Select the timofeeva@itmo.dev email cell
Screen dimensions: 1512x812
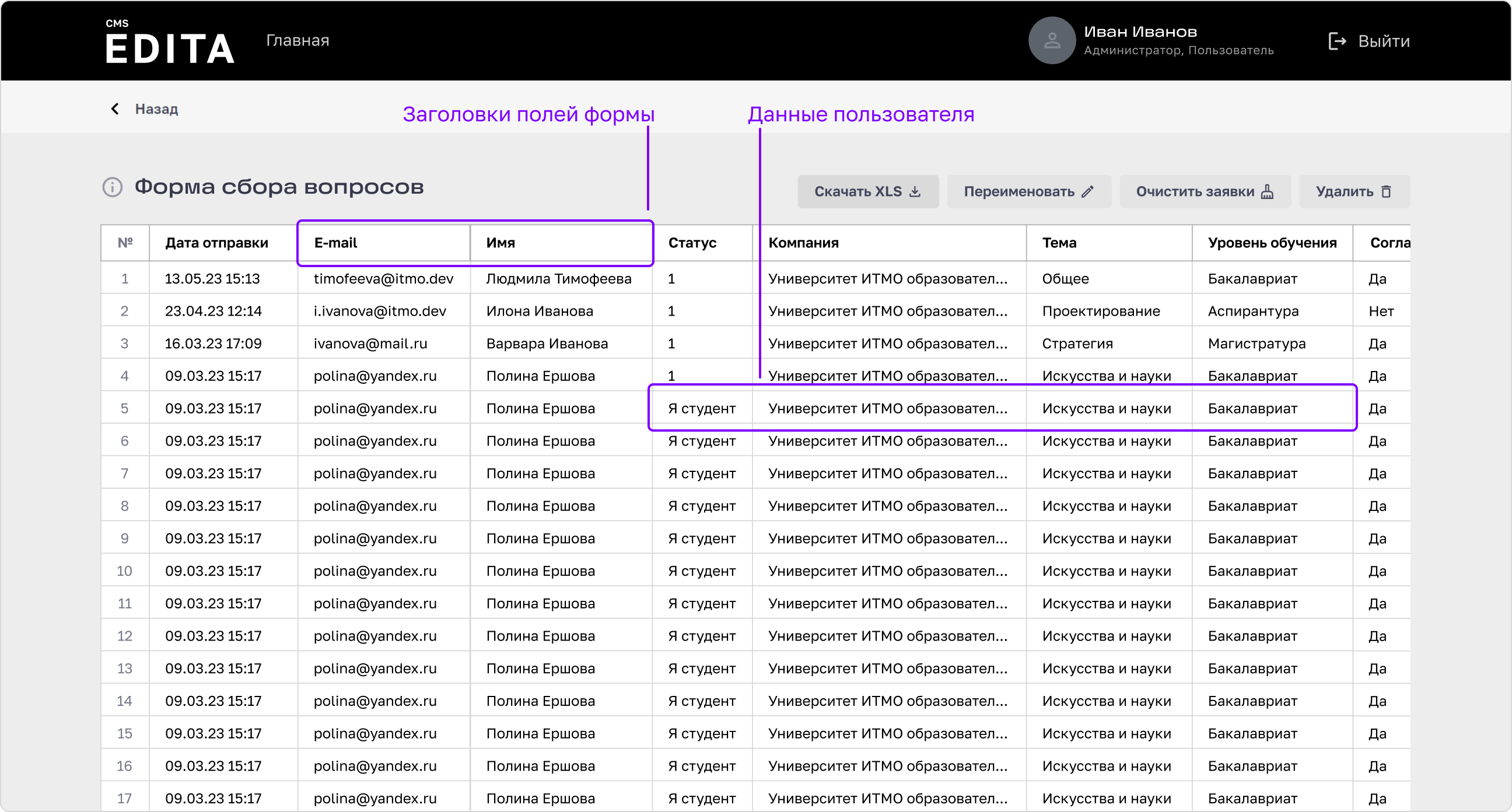coord(383,278)
